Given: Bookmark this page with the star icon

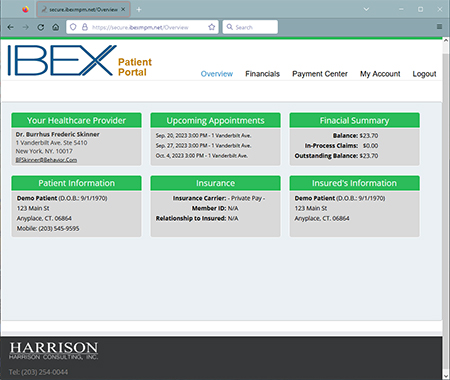Looking at the screenshot, I should click(x=212, y=27).
